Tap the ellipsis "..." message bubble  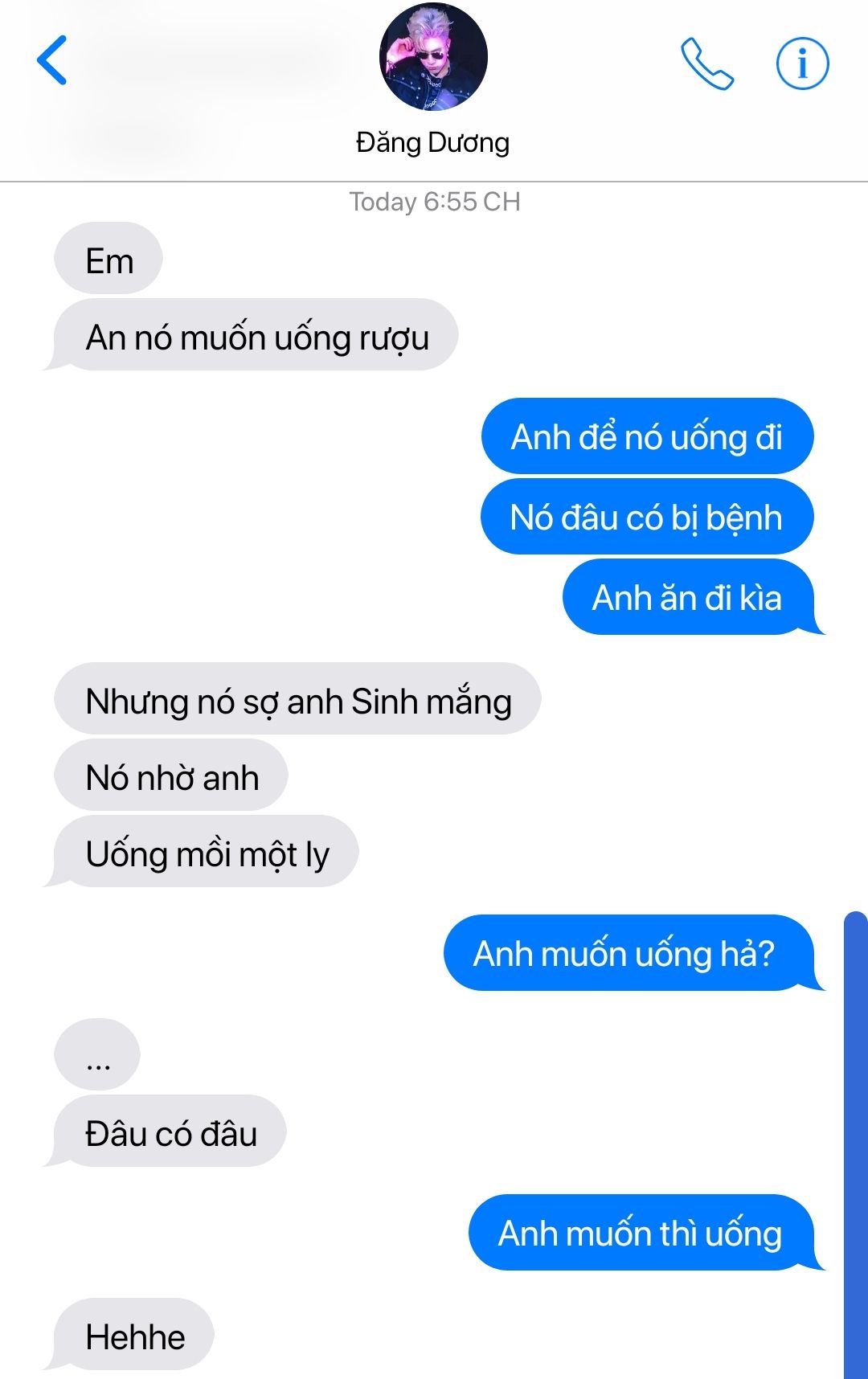click(x=97, y=1054)
